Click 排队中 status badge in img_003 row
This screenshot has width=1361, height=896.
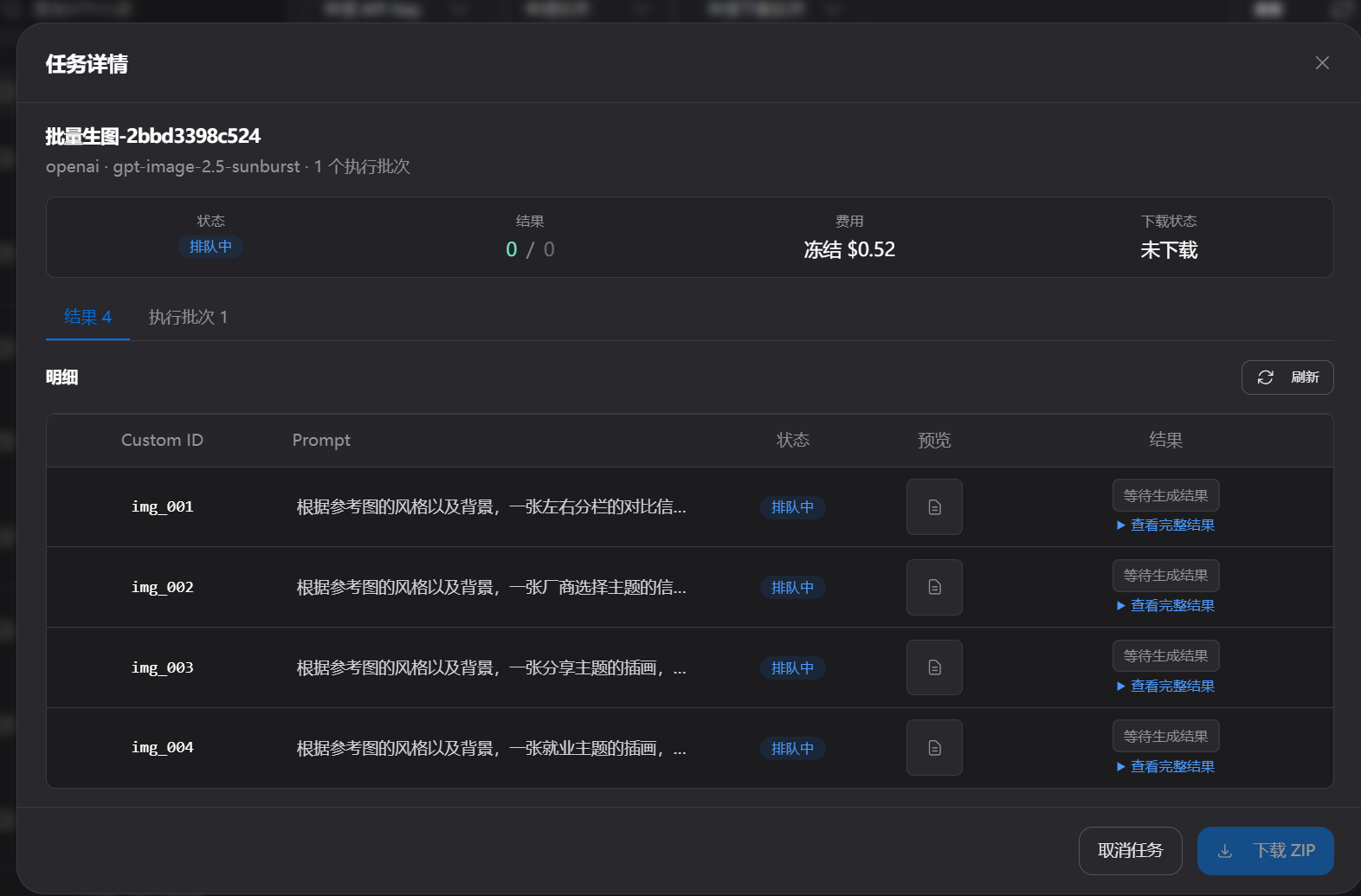point(793,668)
